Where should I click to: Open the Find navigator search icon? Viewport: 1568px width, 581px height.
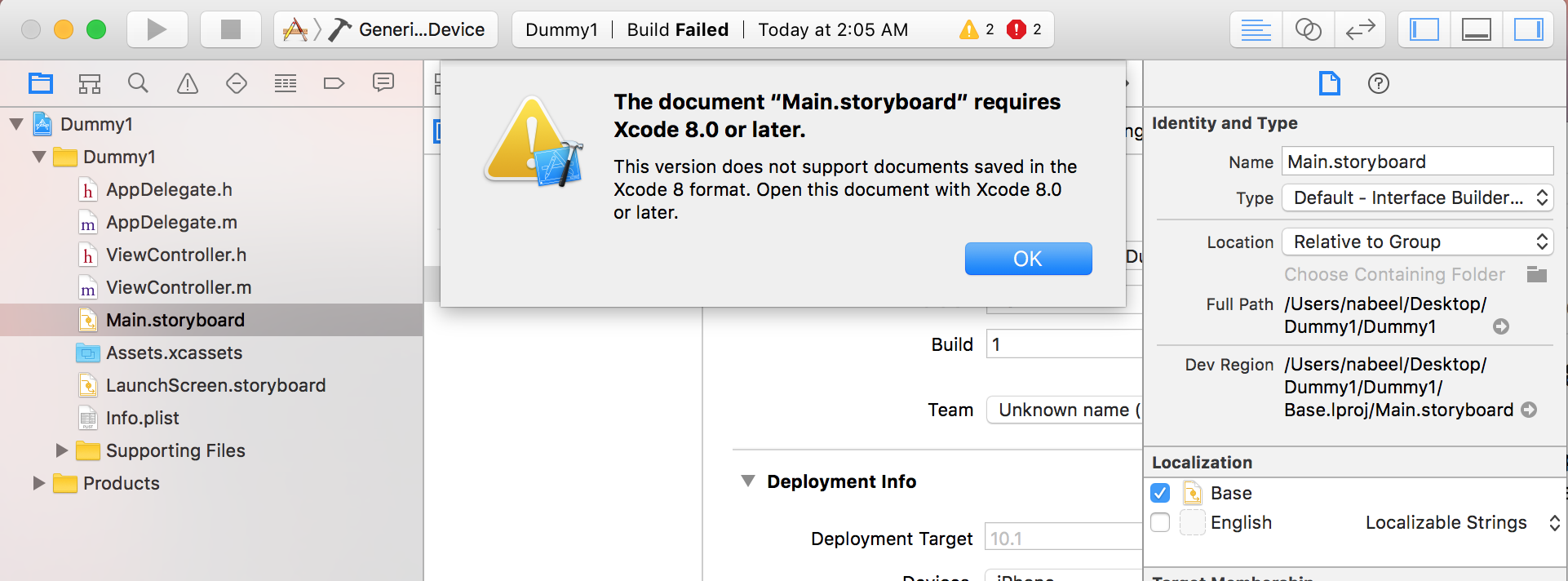(x=138, y=83)
